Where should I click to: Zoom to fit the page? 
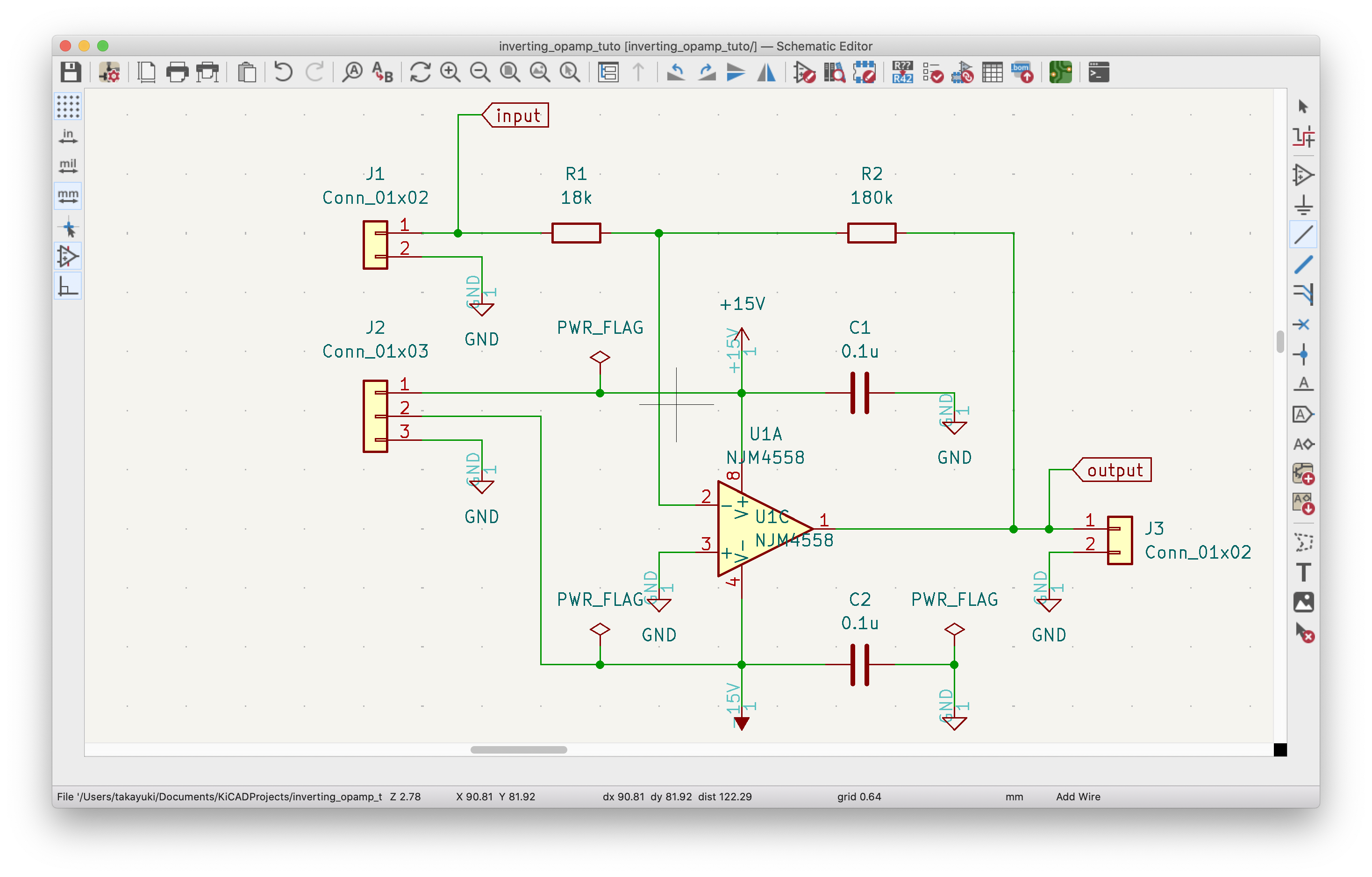point(510,72)
